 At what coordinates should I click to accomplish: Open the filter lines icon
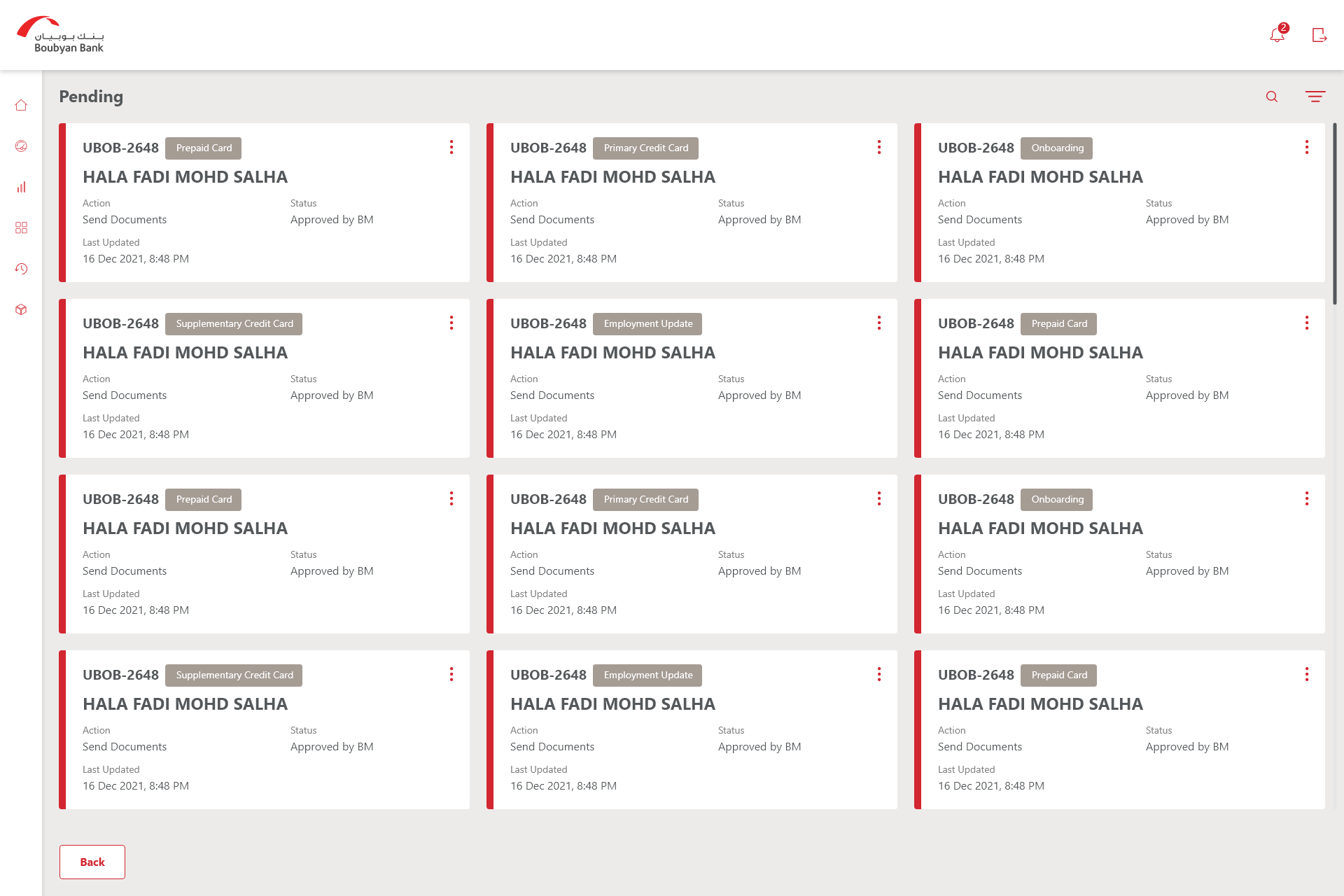tap(1315, 97)
